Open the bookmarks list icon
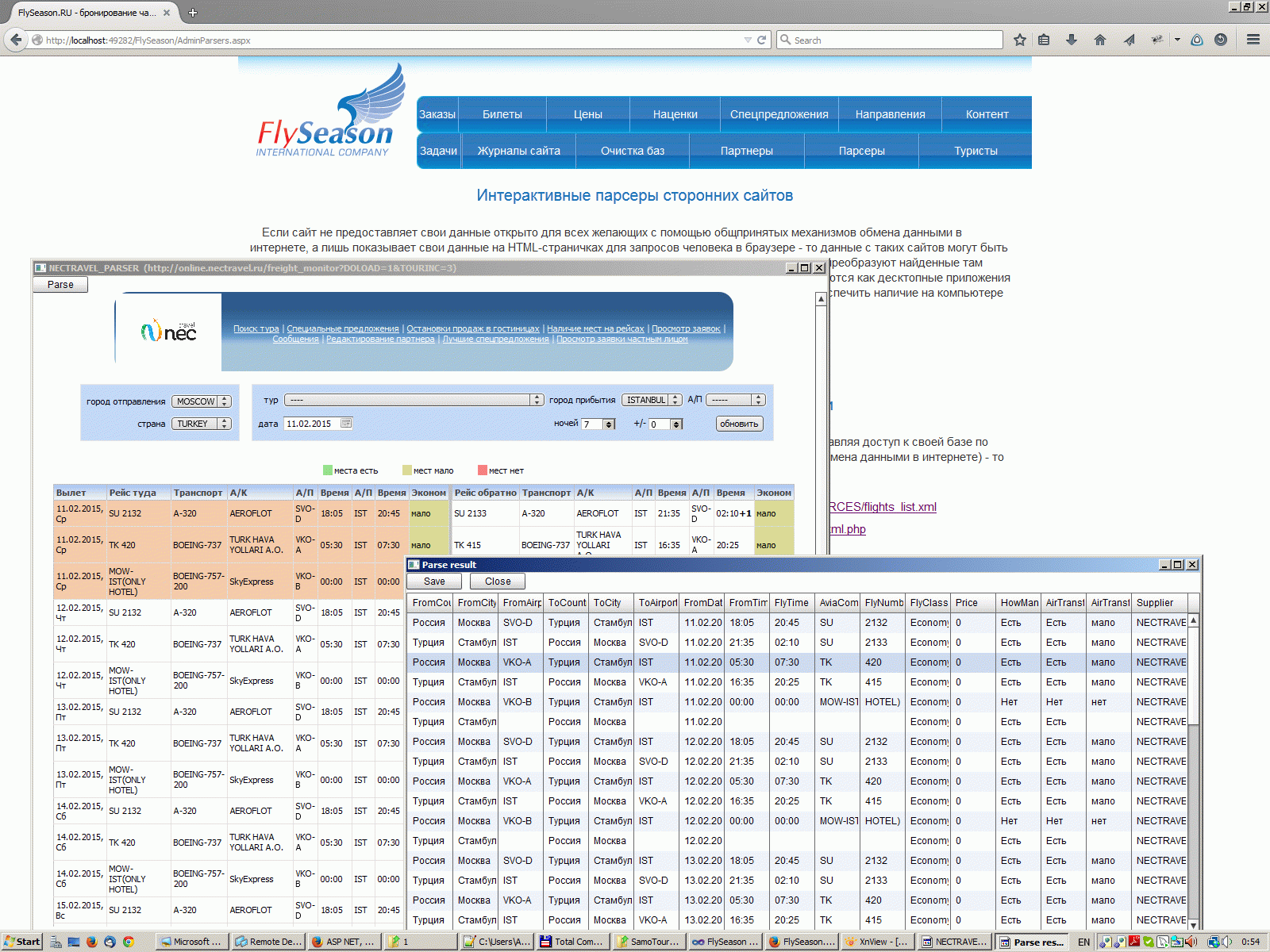This screenshot has height=952, width=1270. coord(1044,40)
